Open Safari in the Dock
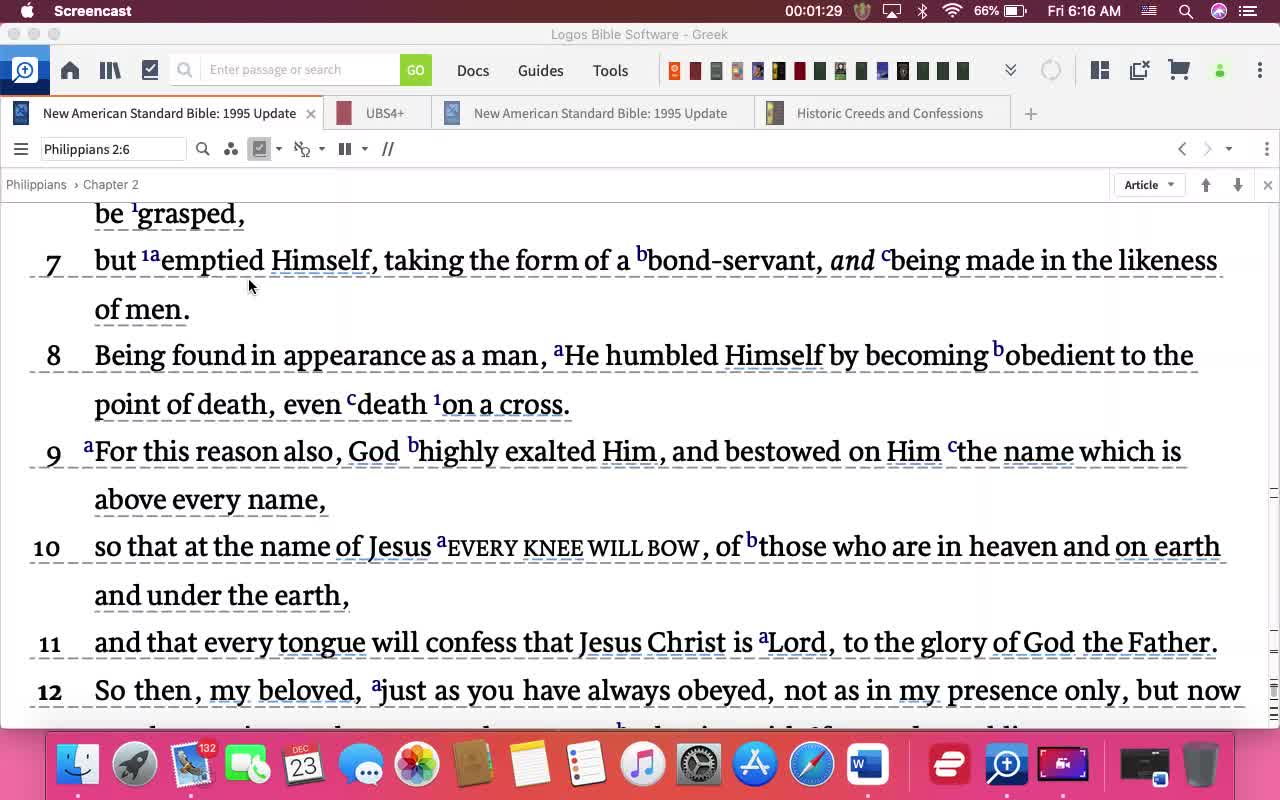The image size is (1280, 800). coord(811,765)
